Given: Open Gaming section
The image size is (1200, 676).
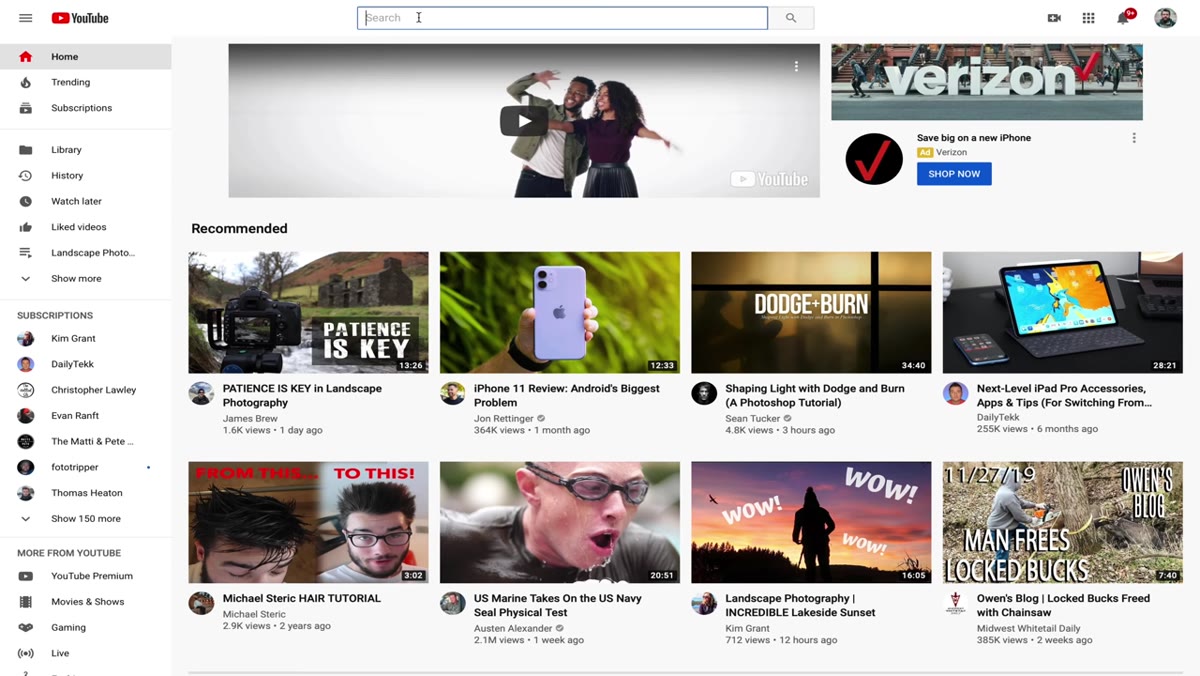Looking at the screenshot, I should pyautogui.click(x=86, y=628).
